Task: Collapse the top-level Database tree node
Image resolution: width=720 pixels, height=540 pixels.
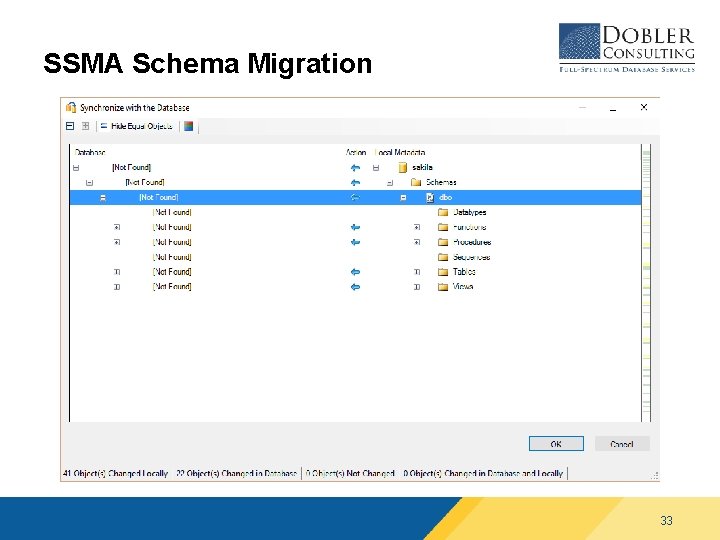Action: (76, 168)
